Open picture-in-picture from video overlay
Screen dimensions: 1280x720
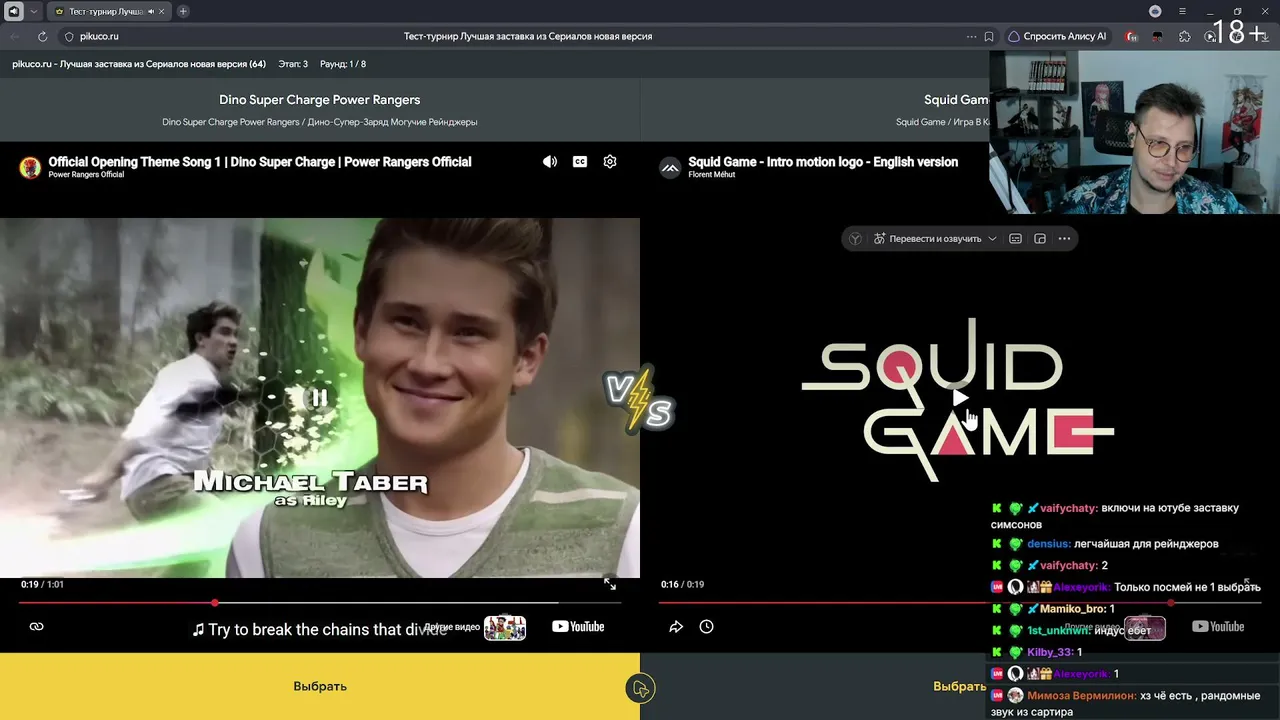(x=1040, y=239)
